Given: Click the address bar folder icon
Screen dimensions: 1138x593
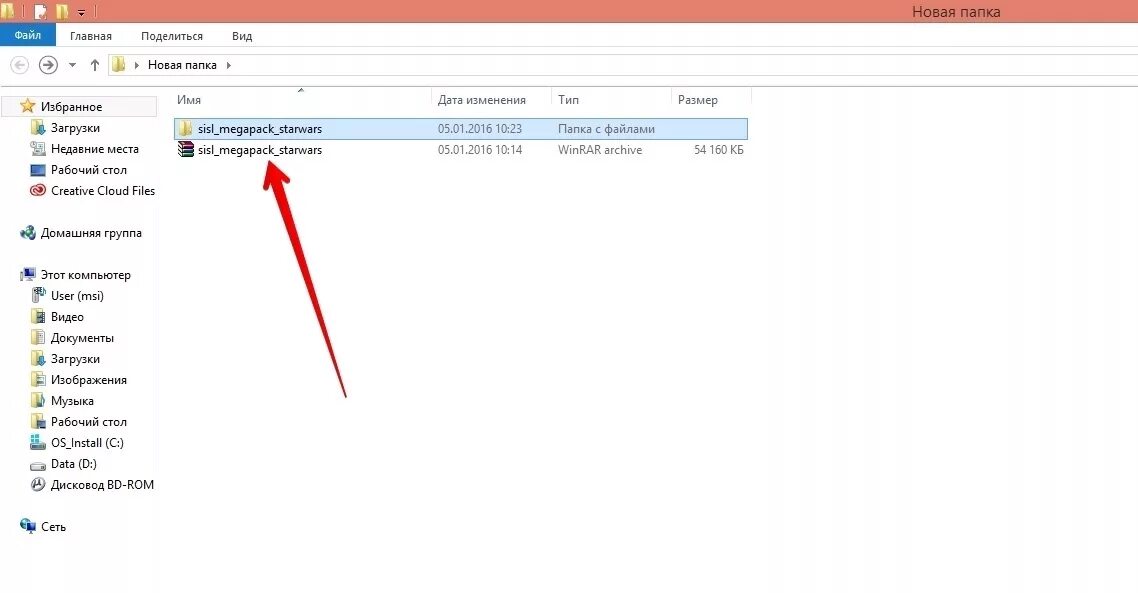Looking at the screenshot, I should pos(118,65).
